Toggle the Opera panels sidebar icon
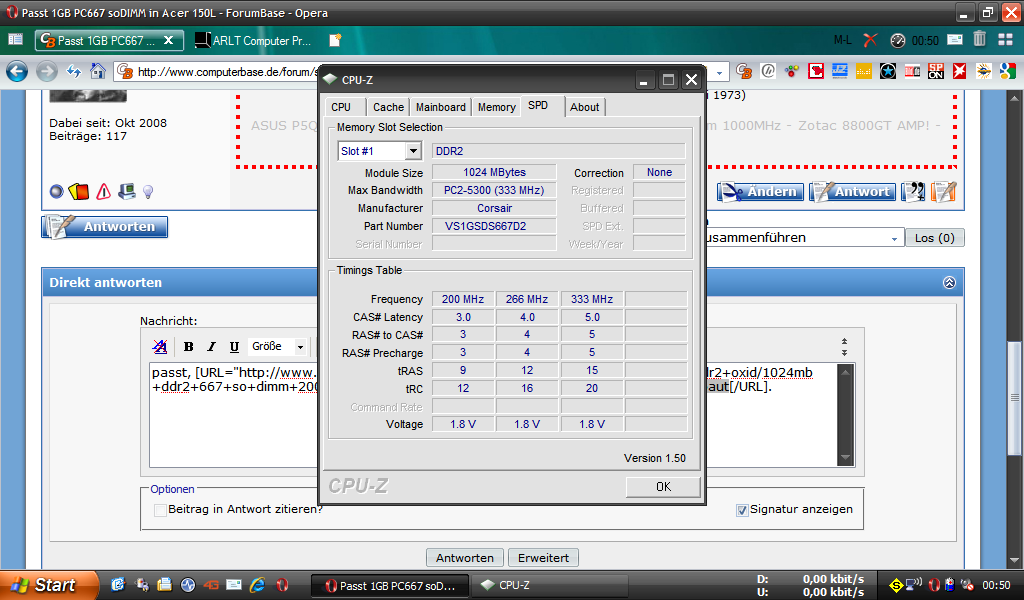1024x600 pixels. [x=15, y=40]
